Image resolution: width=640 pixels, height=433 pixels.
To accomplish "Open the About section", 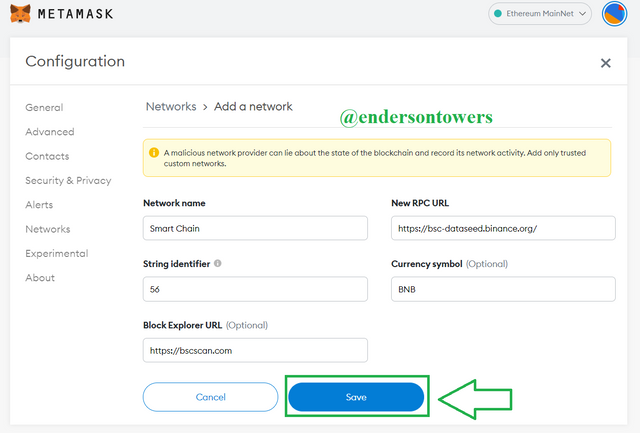I will pyautogui.click(x=40, y=278).
